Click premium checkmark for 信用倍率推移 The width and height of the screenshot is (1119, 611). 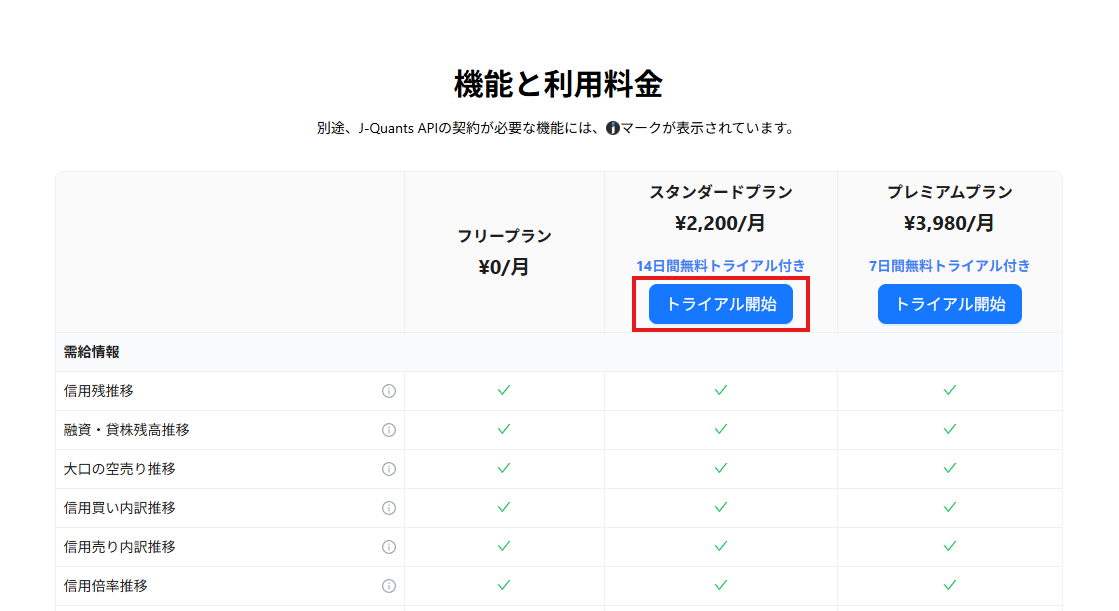click(x=949, y=585)
